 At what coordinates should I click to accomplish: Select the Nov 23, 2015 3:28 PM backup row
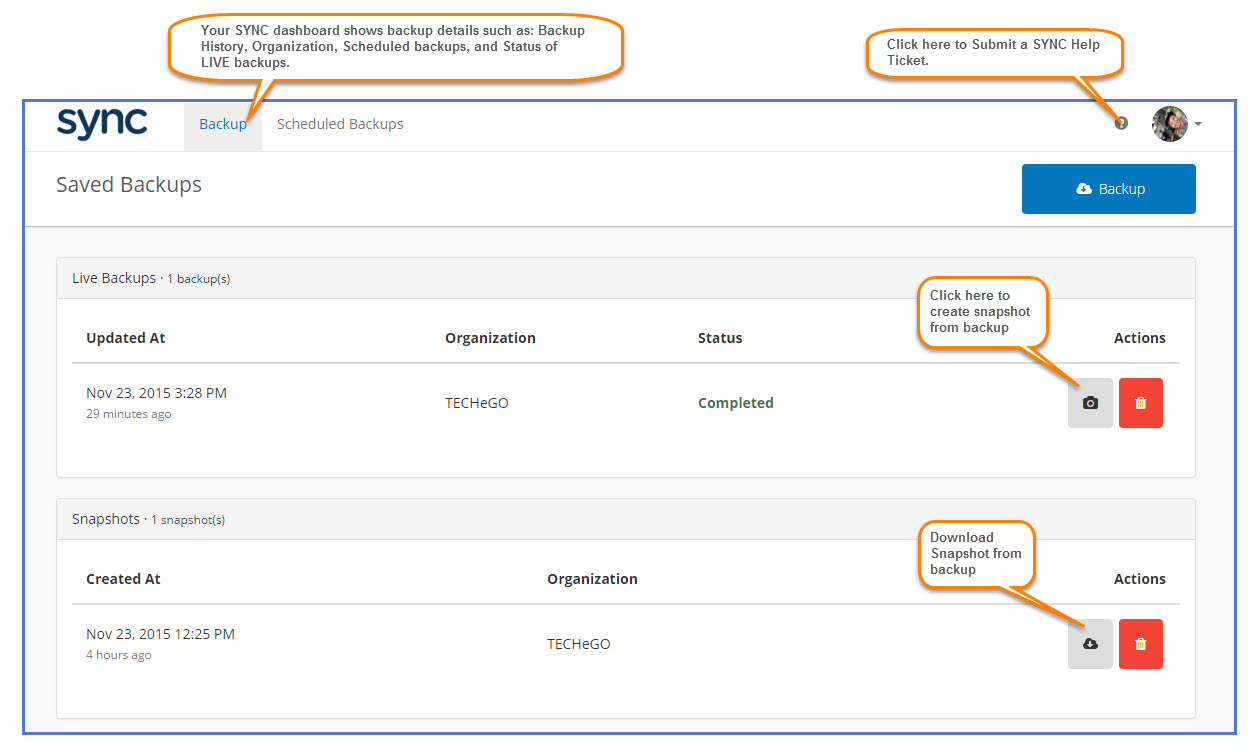point(156,393)
